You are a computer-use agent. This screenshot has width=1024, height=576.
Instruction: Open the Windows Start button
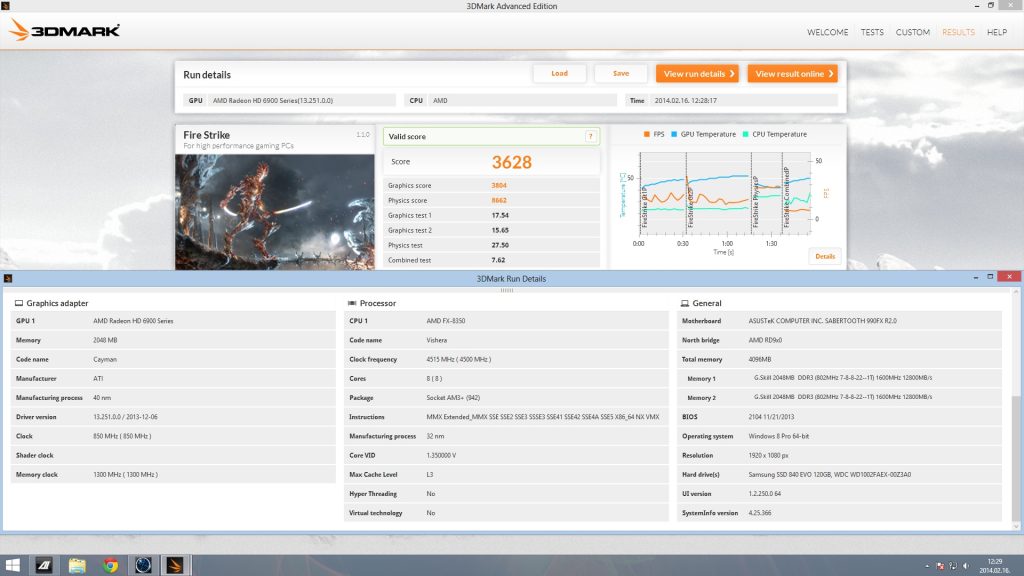[12, 565]
